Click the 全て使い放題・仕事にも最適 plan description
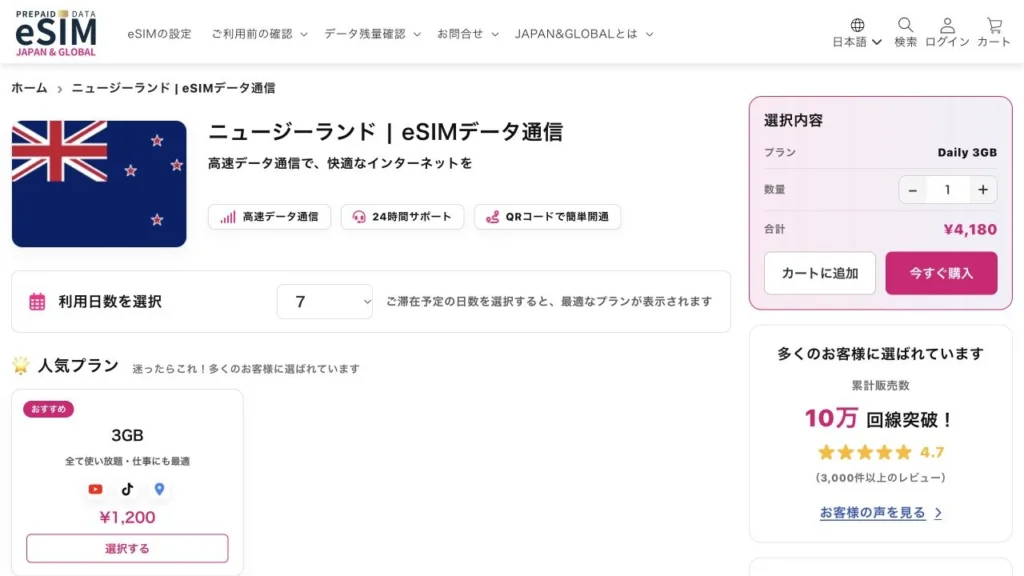 click(127, 461)
